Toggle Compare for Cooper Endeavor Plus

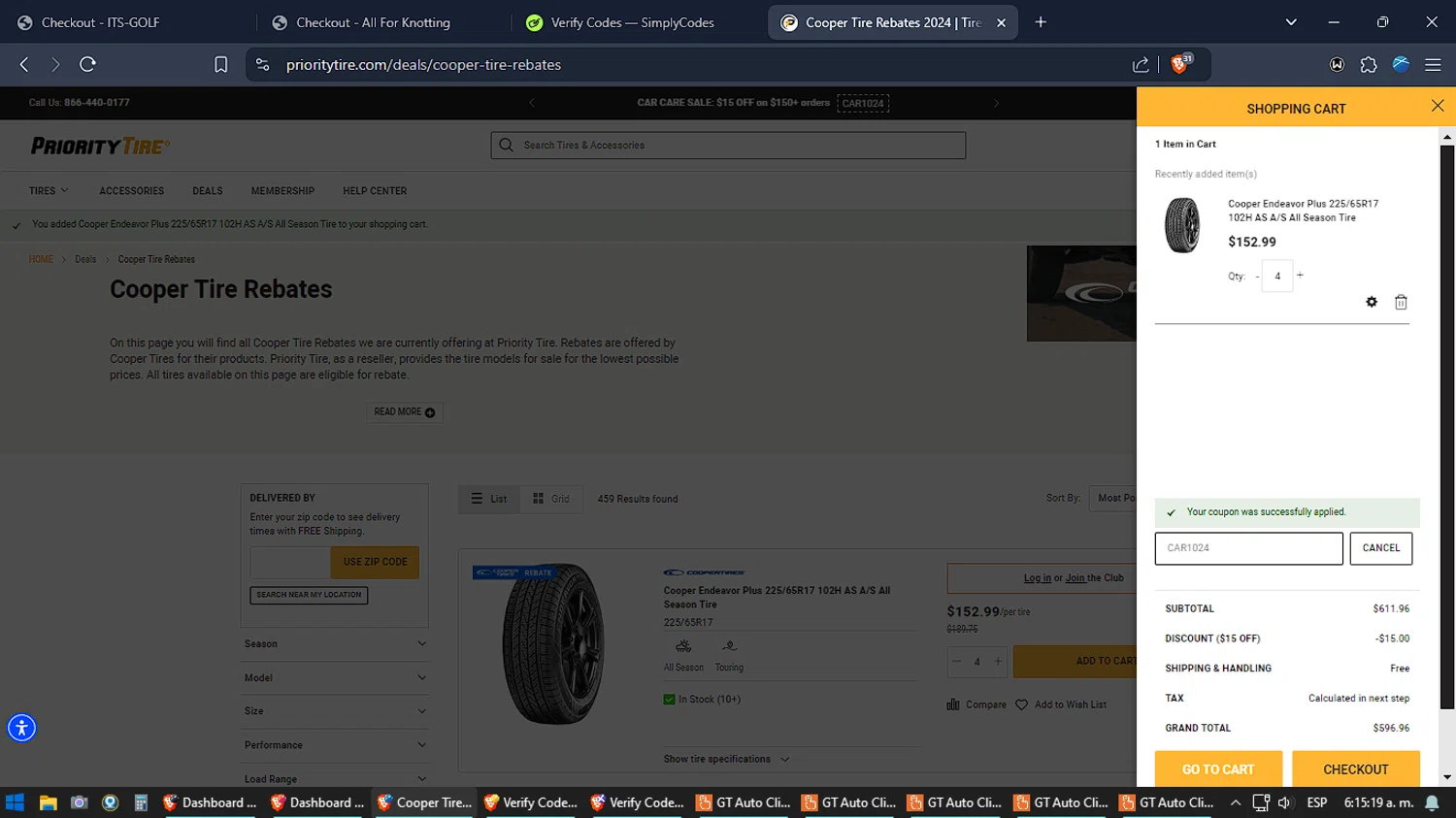coord(976,704)
